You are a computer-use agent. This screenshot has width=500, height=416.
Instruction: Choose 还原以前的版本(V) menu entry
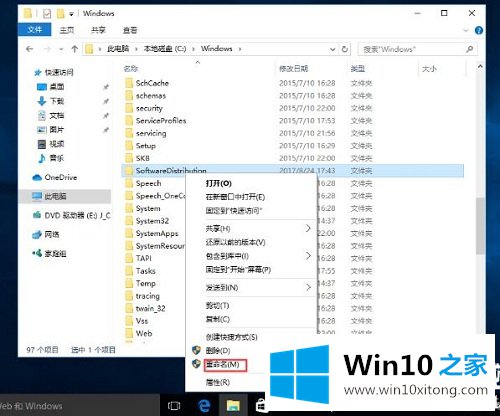click(x=235, y=242)
